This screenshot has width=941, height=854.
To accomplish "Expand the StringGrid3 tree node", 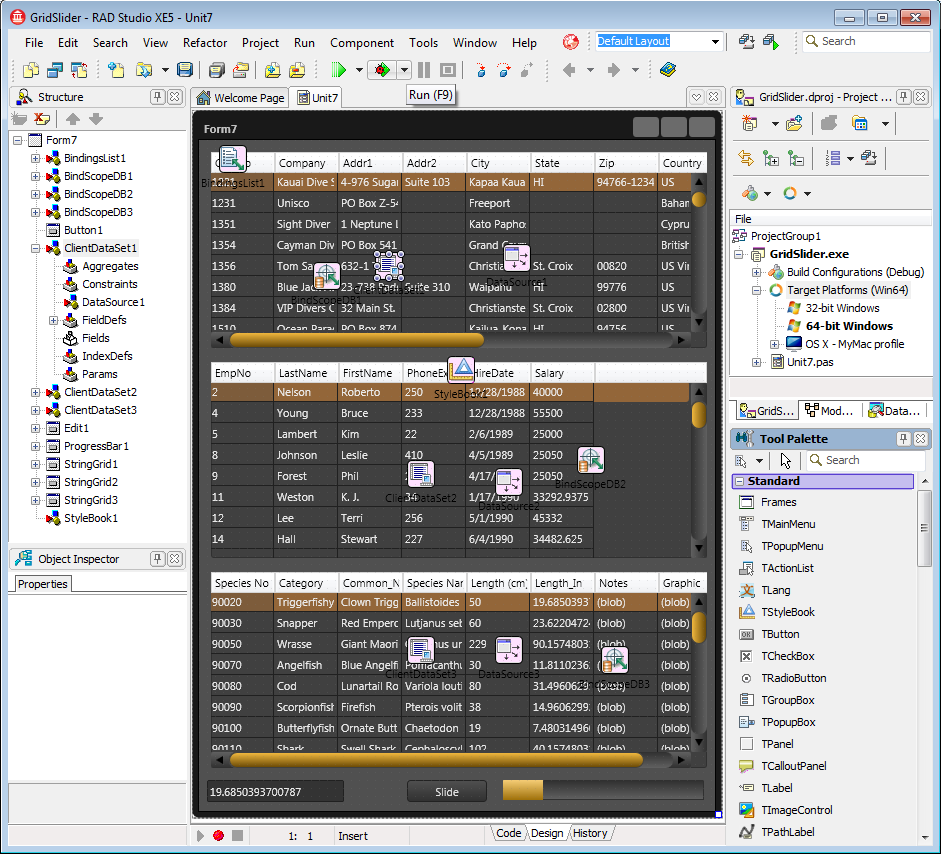I will coord(35,501).
